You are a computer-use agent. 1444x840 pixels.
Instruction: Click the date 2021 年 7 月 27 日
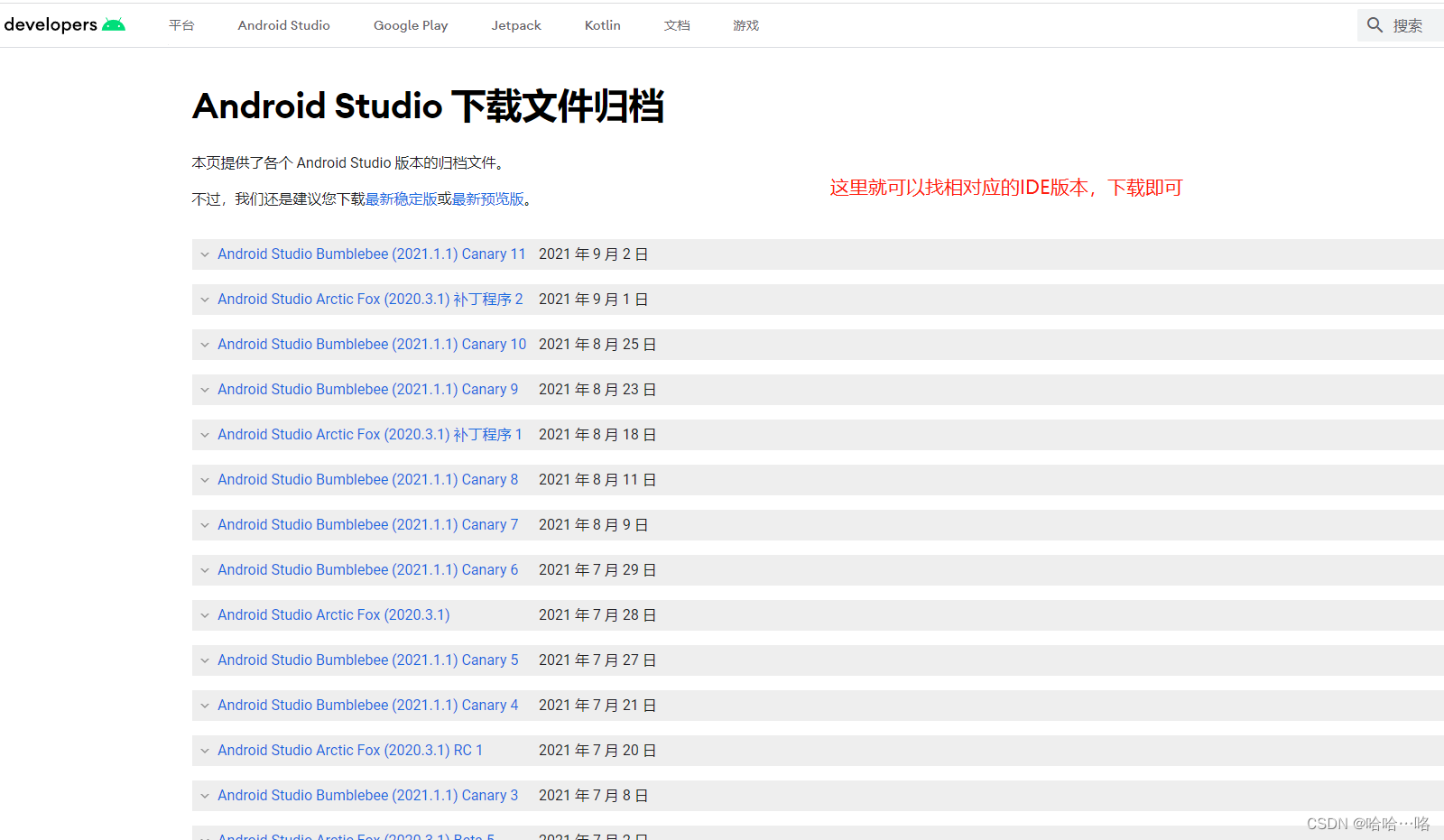point(597,660)
